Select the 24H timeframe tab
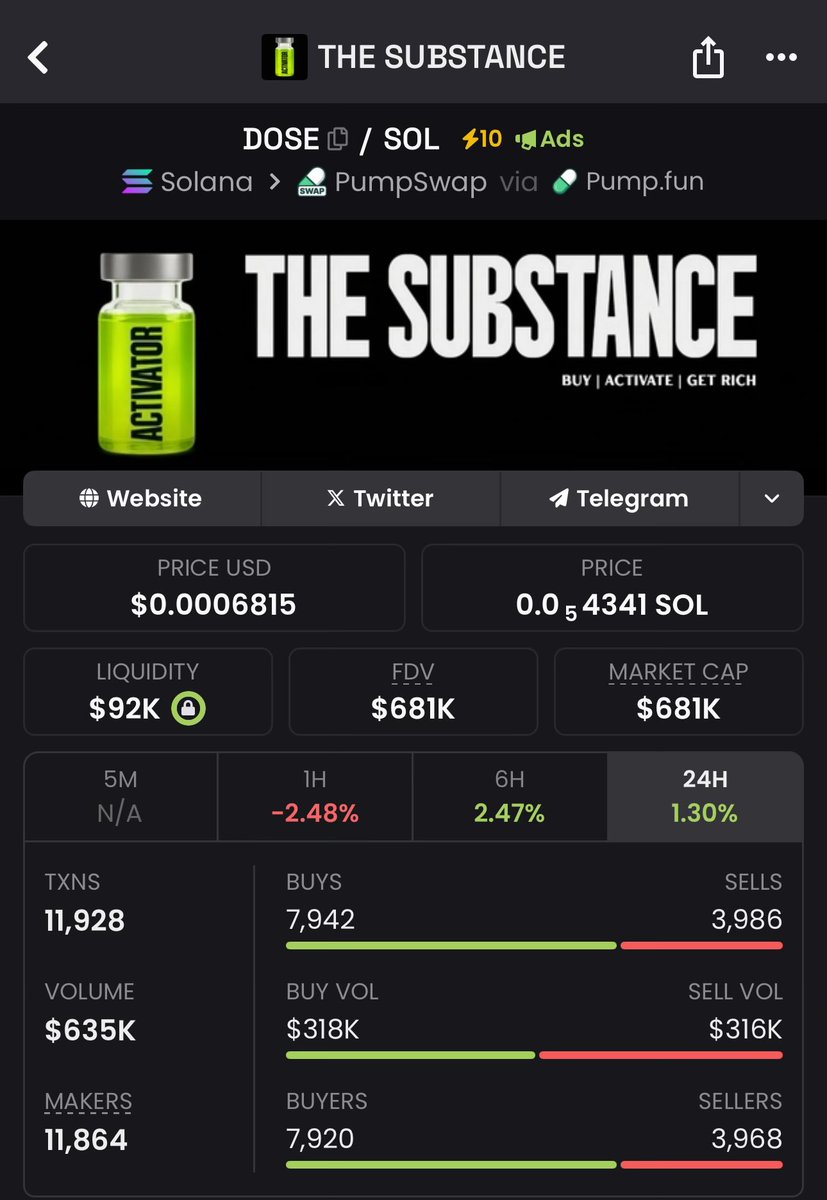Image resolution: width=827 pixels, height=1200 pixels. coord(705,797)
